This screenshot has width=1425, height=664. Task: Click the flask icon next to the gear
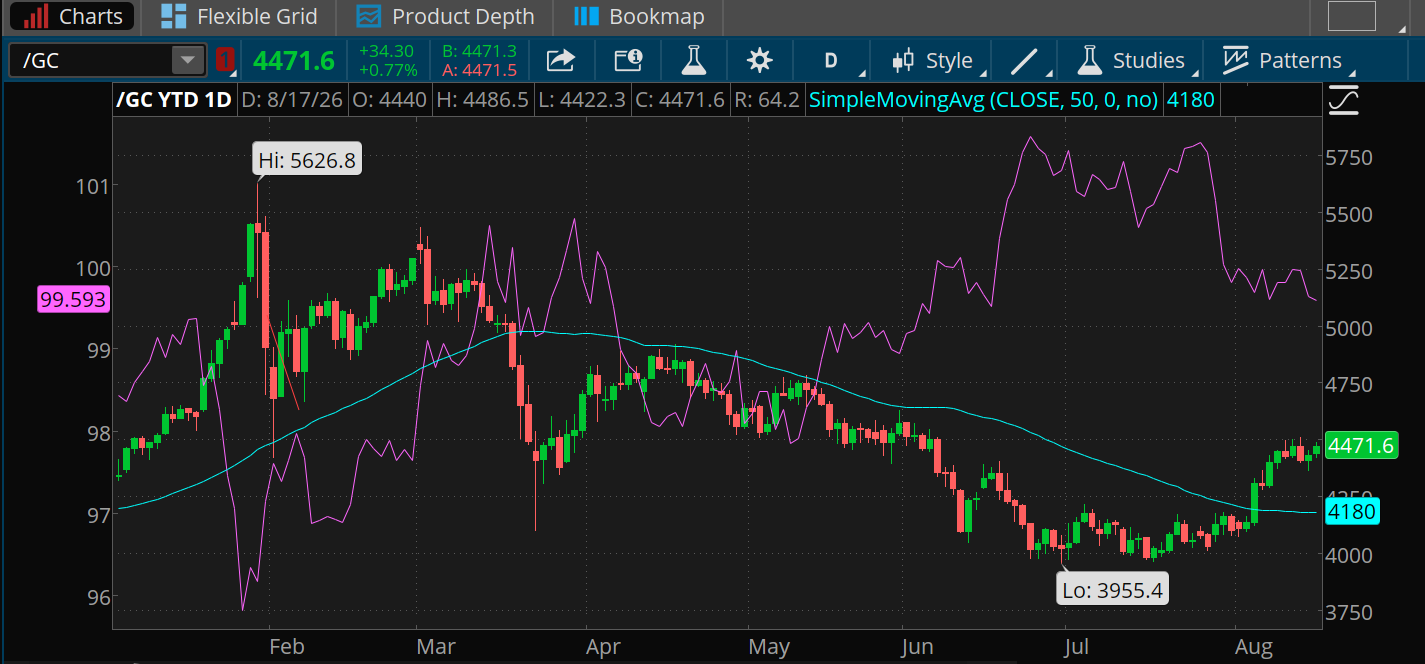693,61
